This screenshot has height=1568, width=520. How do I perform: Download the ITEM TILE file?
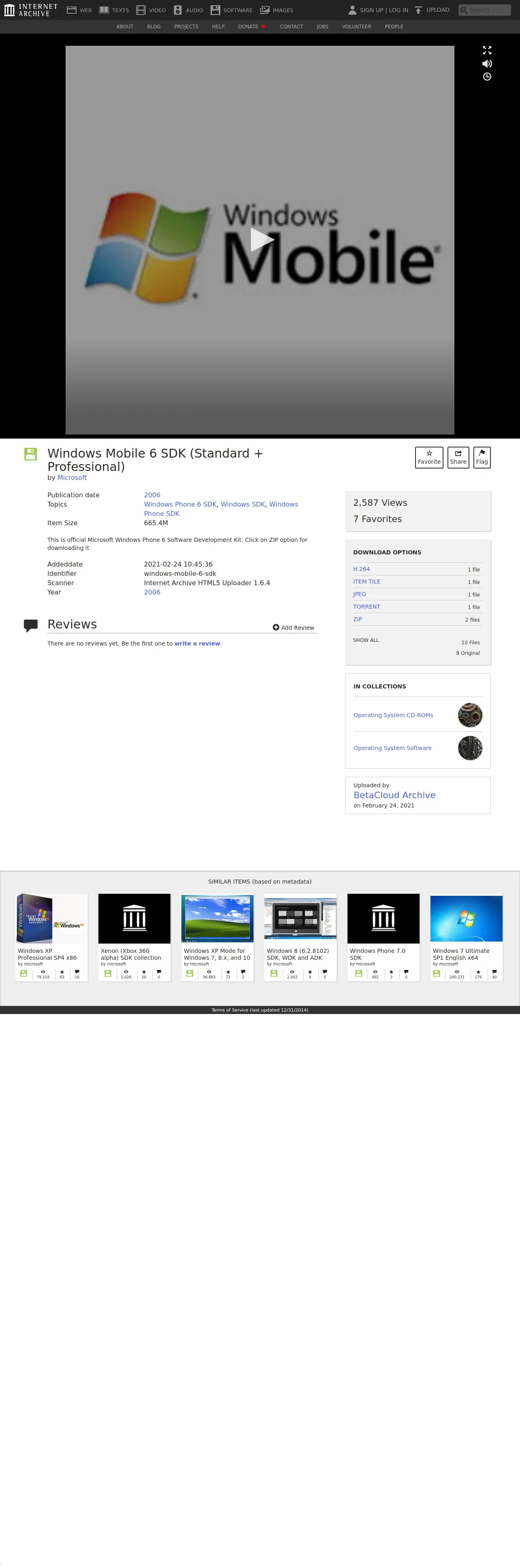coord(367,581)
